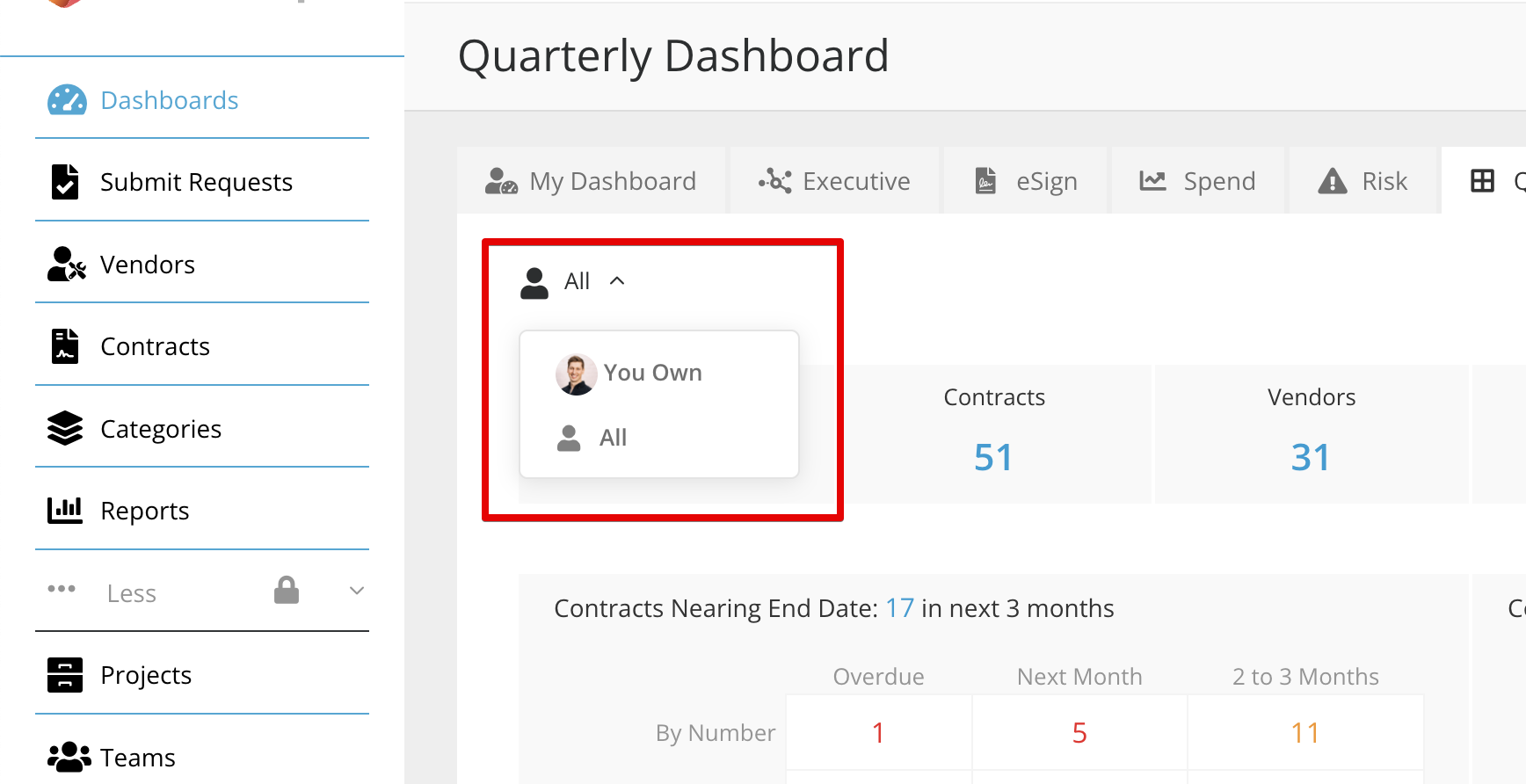
Task: Select All in the owner filter list
Action: point(613,437)
